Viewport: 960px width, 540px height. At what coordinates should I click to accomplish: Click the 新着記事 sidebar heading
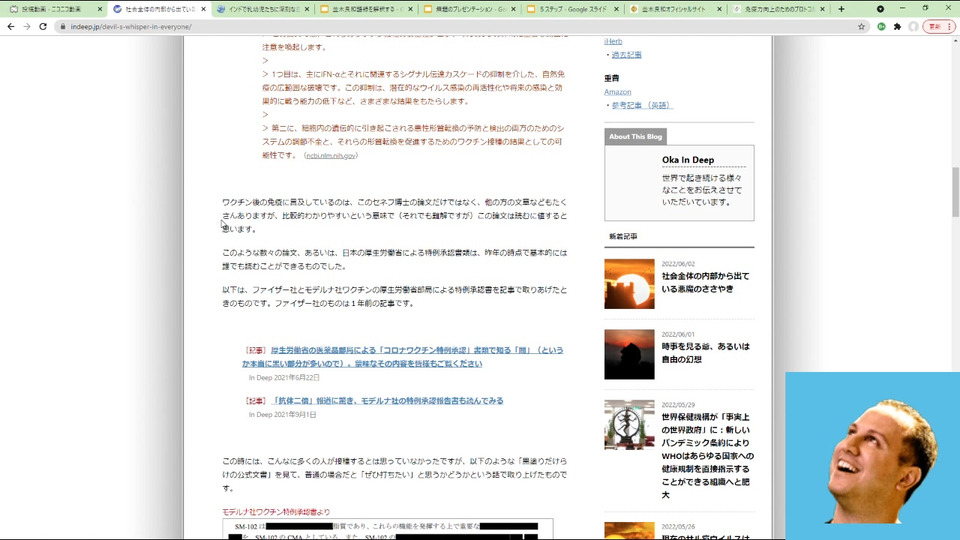click(x=623, y=236)
